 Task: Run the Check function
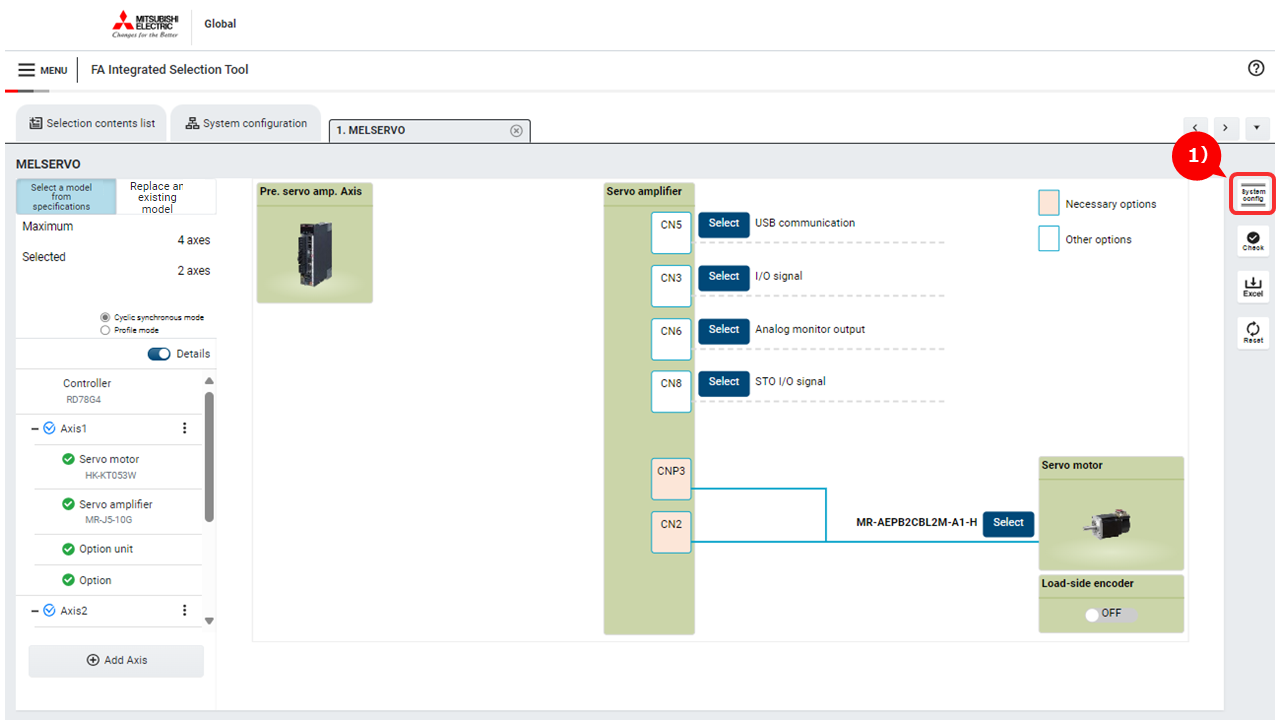point(1253,240)
